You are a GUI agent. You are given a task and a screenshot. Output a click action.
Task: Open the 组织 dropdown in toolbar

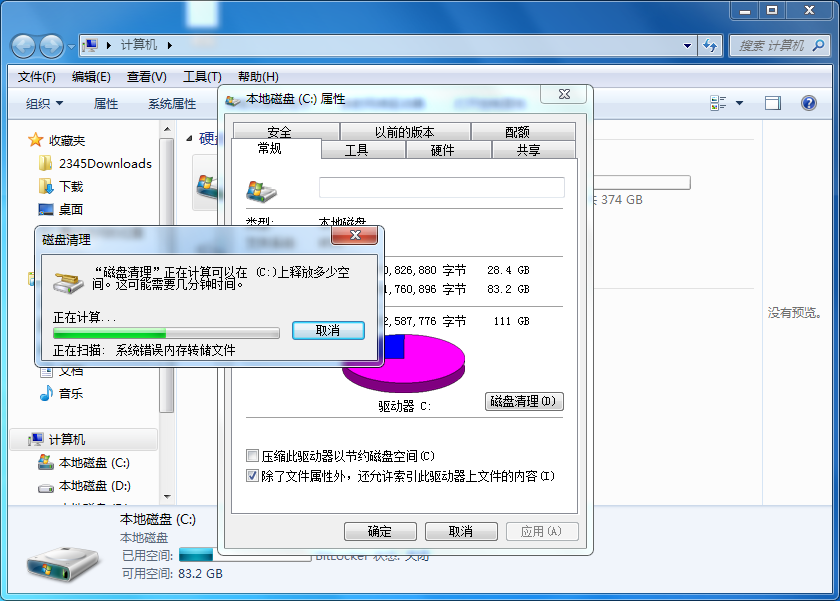[44, 103]
